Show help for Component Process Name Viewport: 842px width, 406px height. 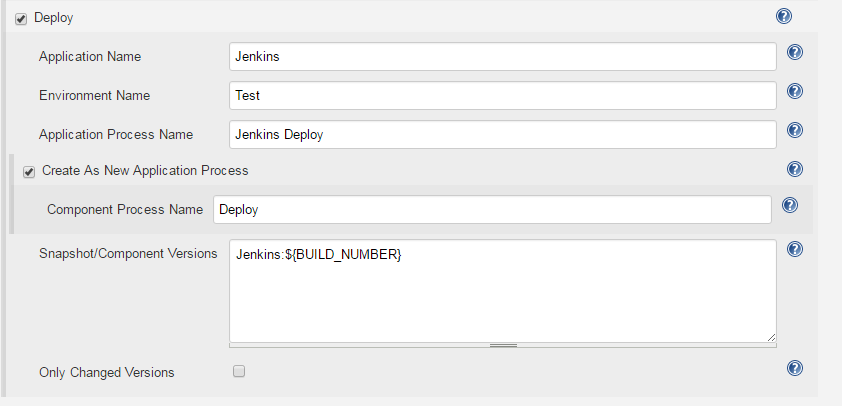[x=789, y=205]
